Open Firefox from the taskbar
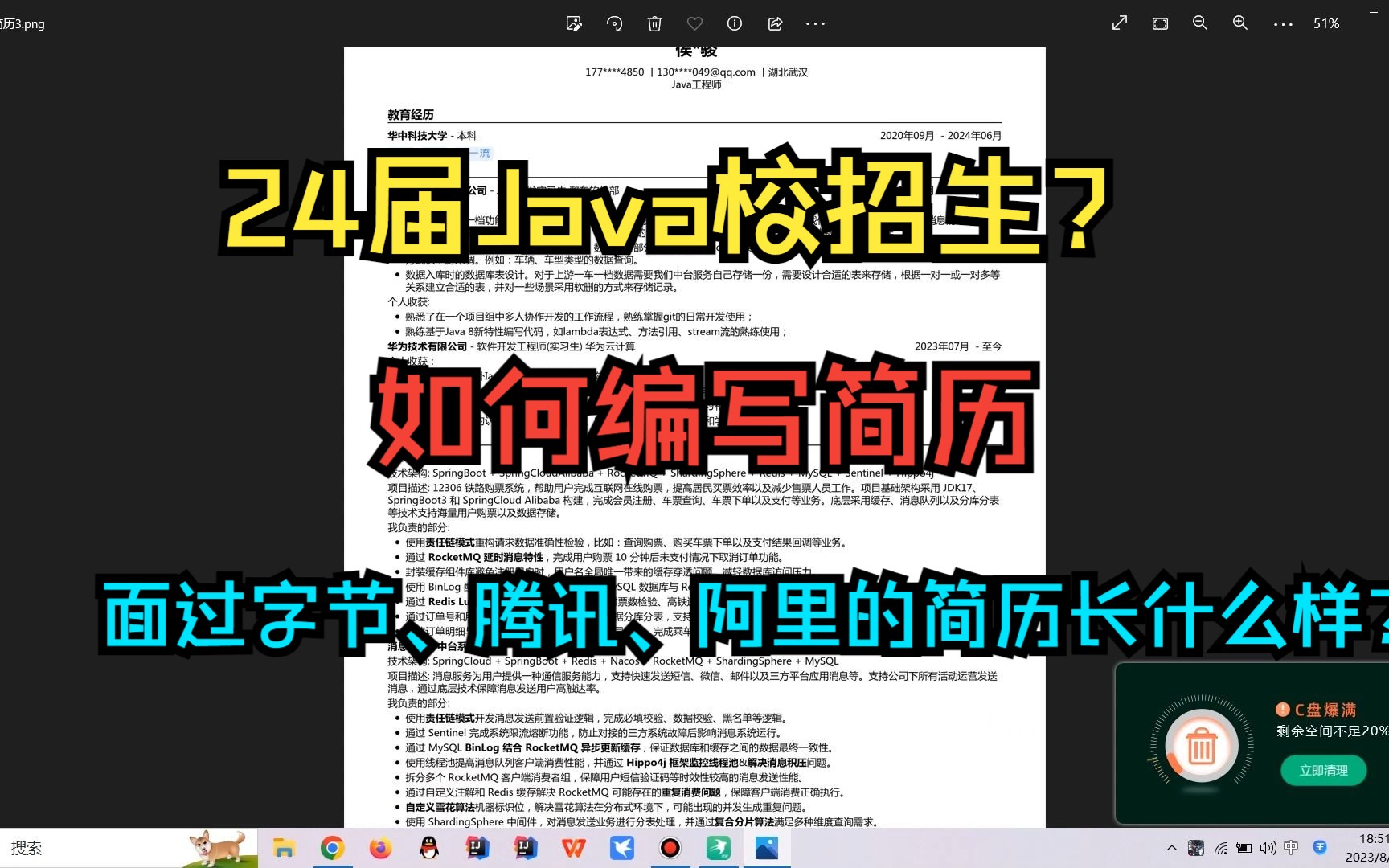This screenshot has width=1389, height=868. (x=380, y=848)
